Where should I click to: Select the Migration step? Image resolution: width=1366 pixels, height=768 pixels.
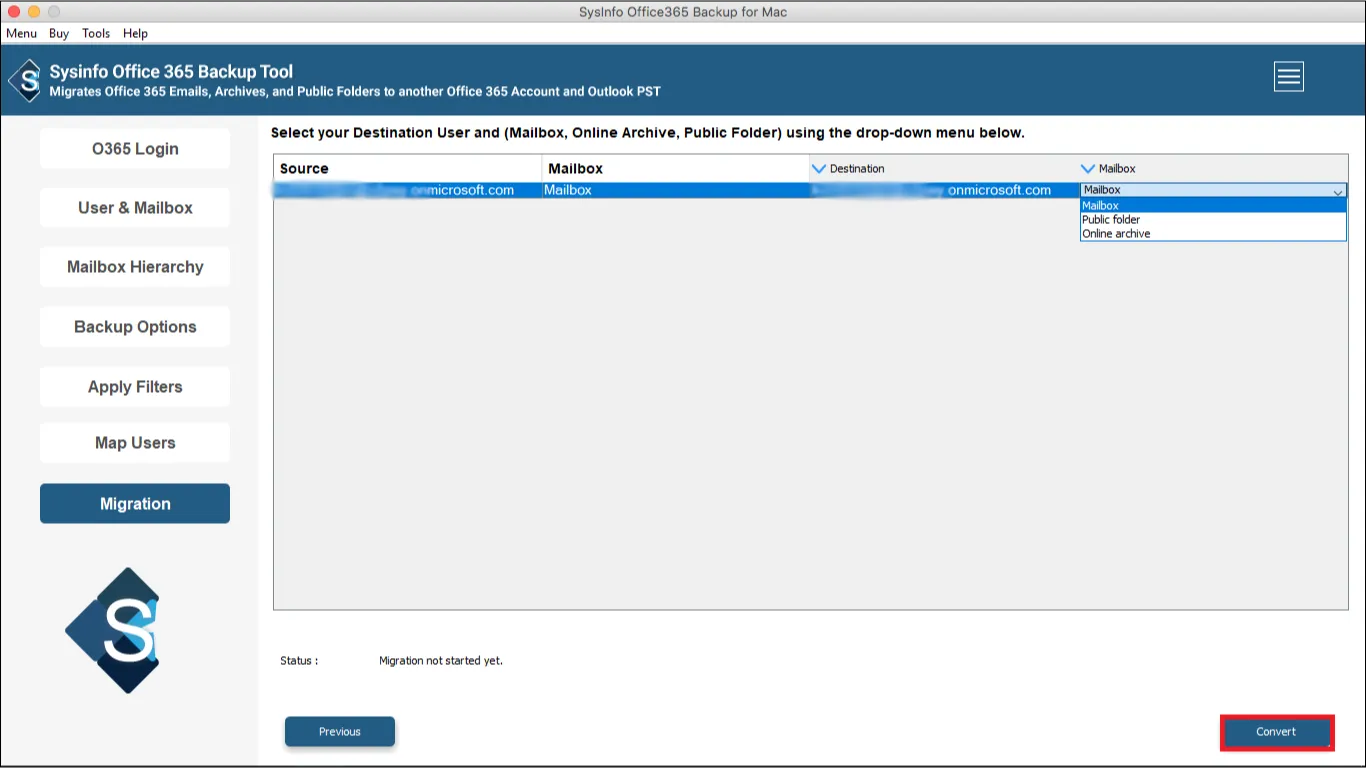tap(135, 504)
